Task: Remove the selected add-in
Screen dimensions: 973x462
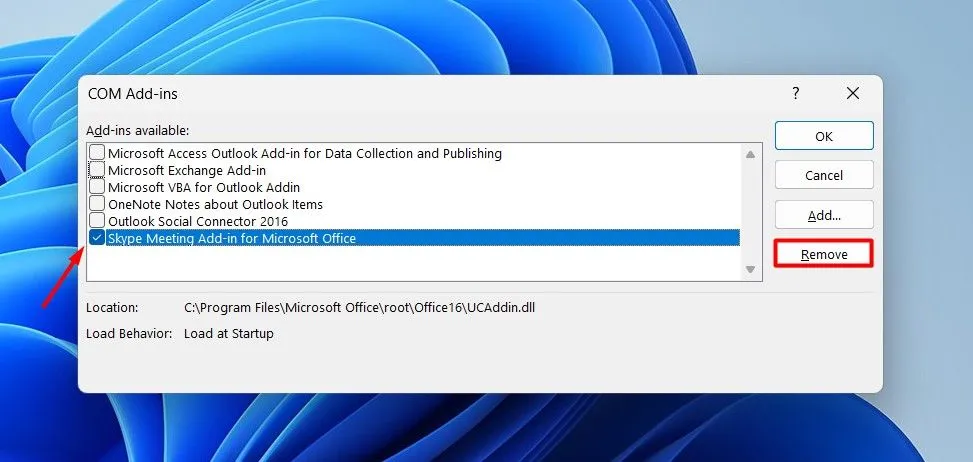Action: (x=824, y=254)
